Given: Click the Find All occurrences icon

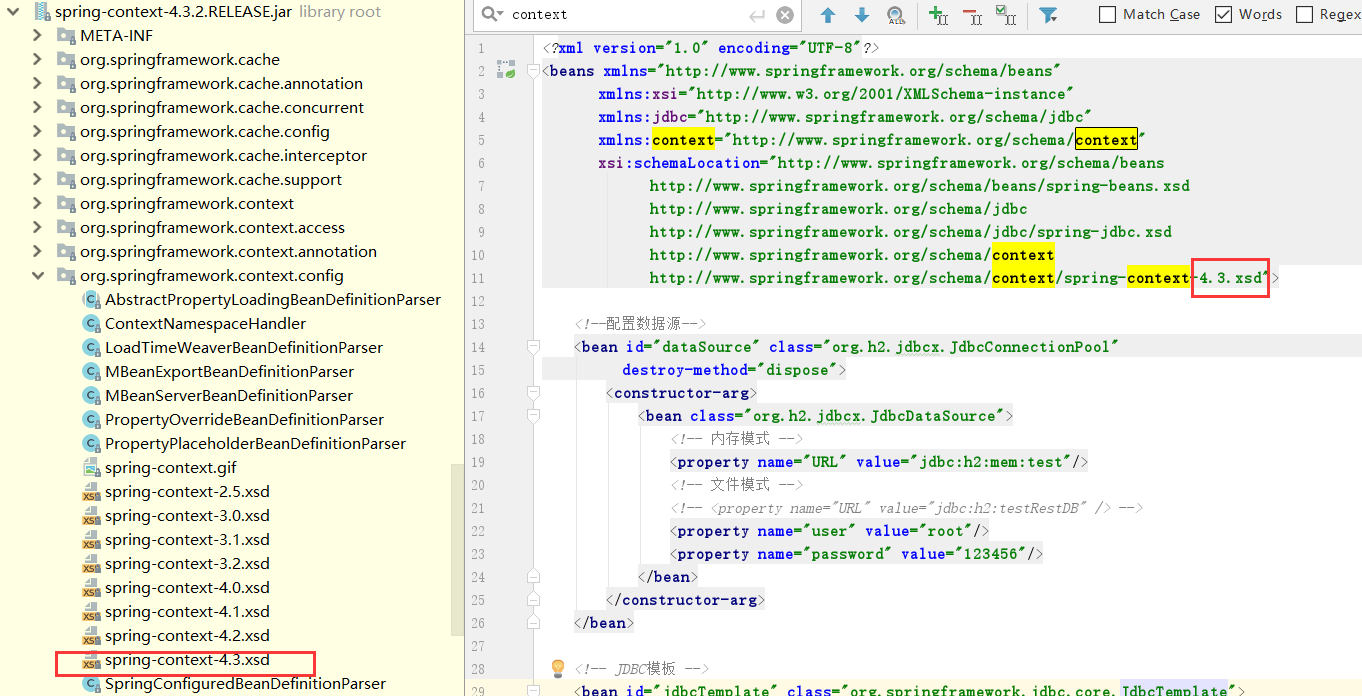Looking at the screenshot, I should (x=896, y=15).
